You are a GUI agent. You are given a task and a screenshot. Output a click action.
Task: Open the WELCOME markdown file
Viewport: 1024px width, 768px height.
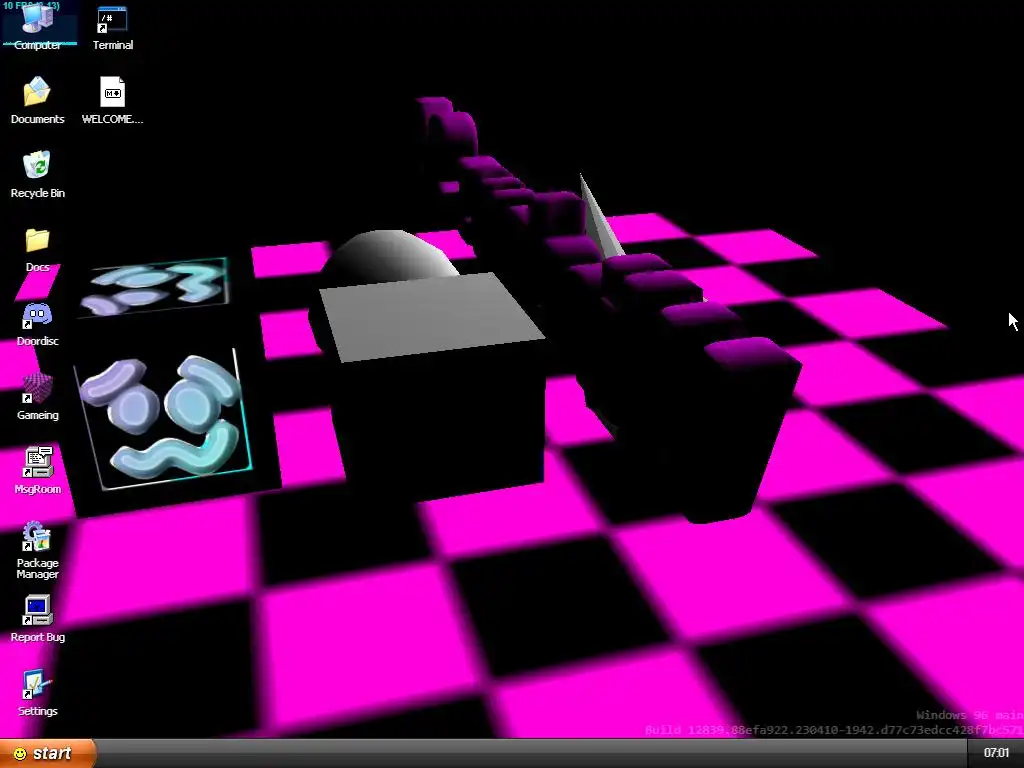[112, 100]
